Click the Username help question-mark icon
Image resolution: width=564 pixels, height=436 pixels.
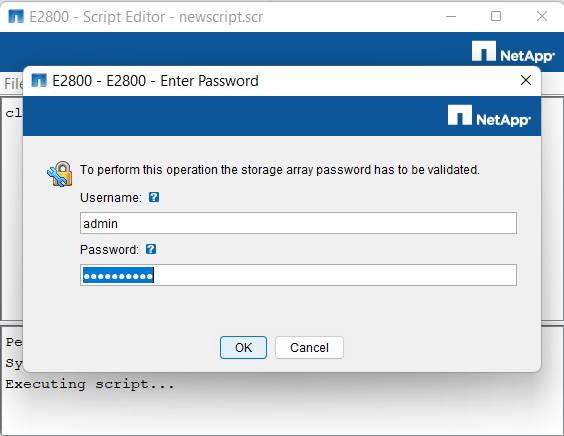pos(154,197)
